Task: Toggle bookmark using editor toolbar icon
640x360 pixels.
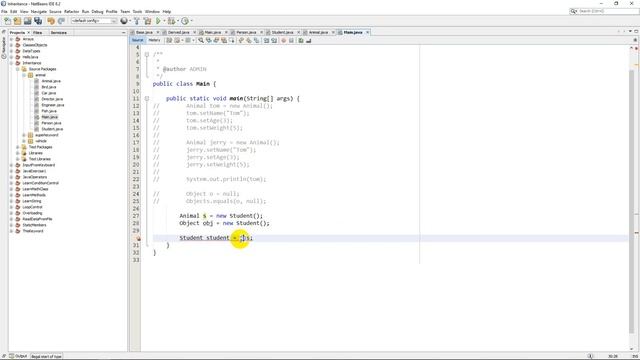Action: pos(256,40)
